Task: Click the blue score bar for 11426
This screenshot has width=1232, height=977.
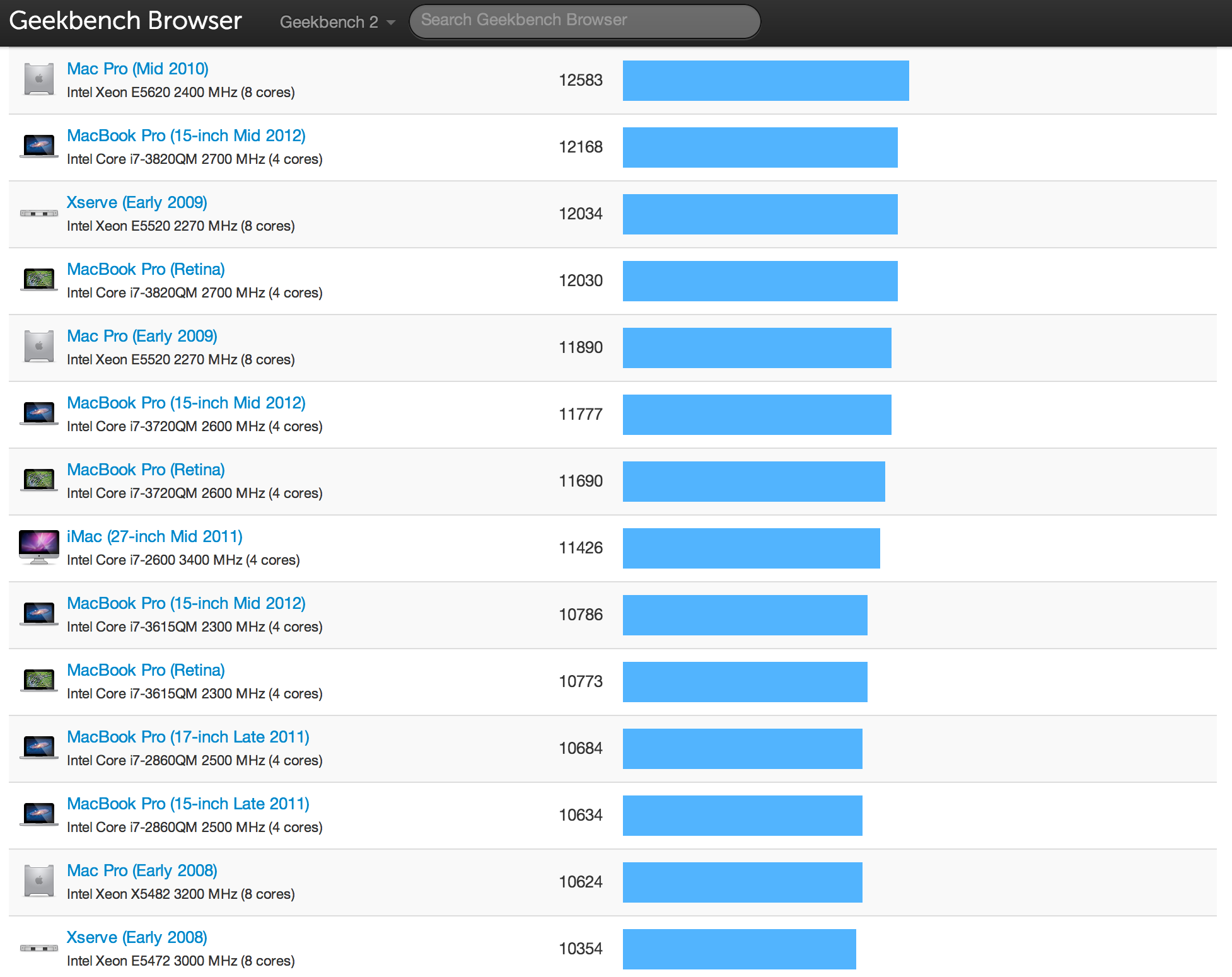Action: click(x=752, y=548)
